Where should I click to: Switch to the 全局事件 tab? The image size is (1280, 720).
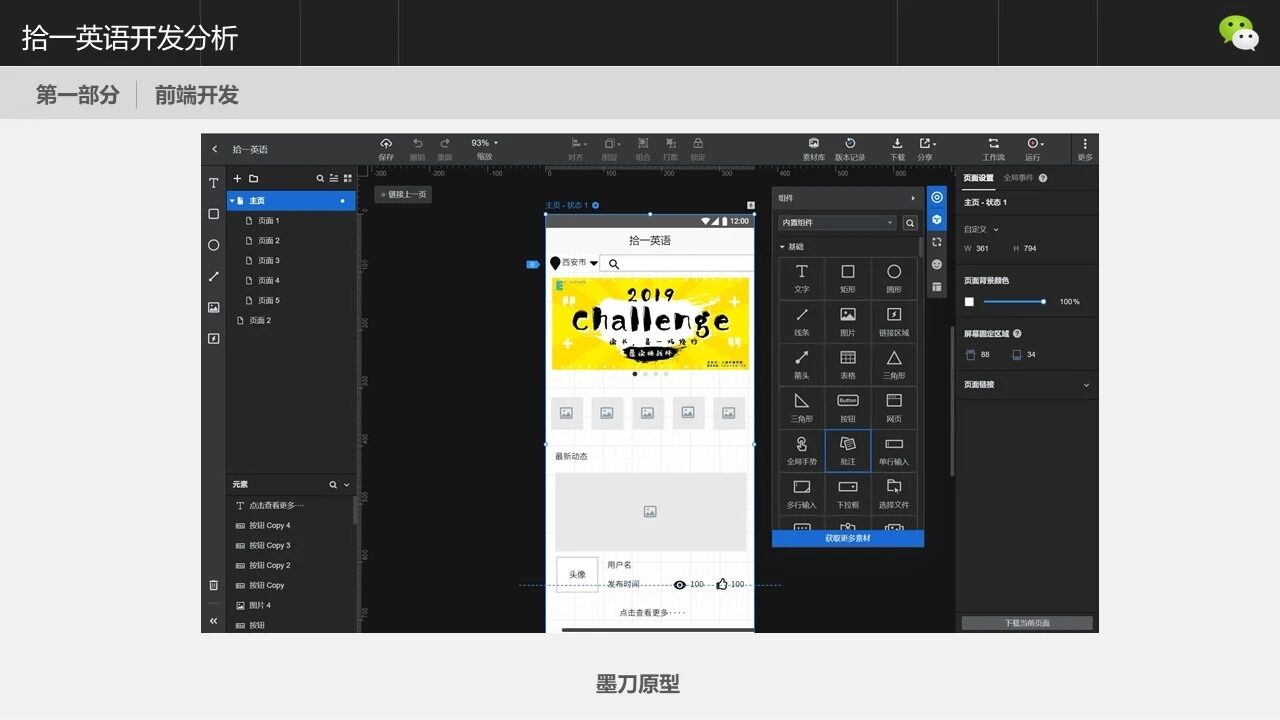point(1020,178)
